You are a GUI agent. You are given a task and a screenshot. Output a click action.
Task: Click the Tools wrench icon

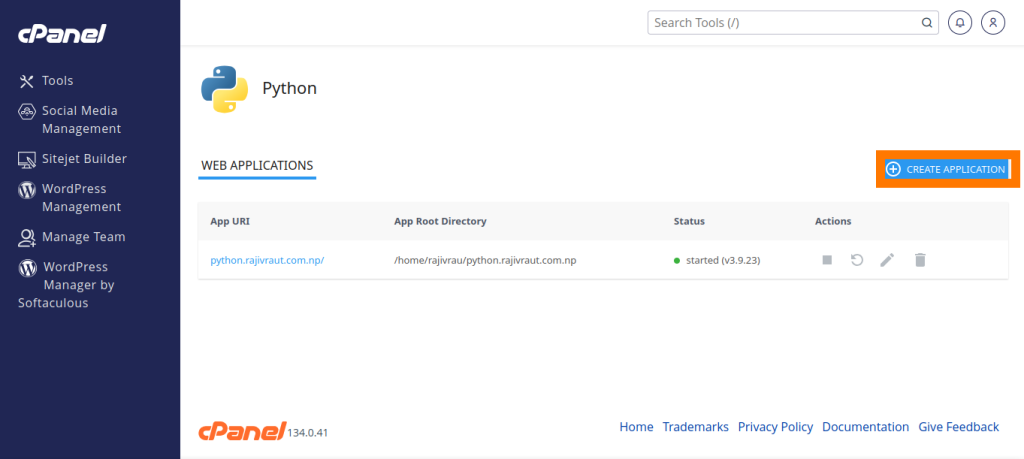(26, 81)
